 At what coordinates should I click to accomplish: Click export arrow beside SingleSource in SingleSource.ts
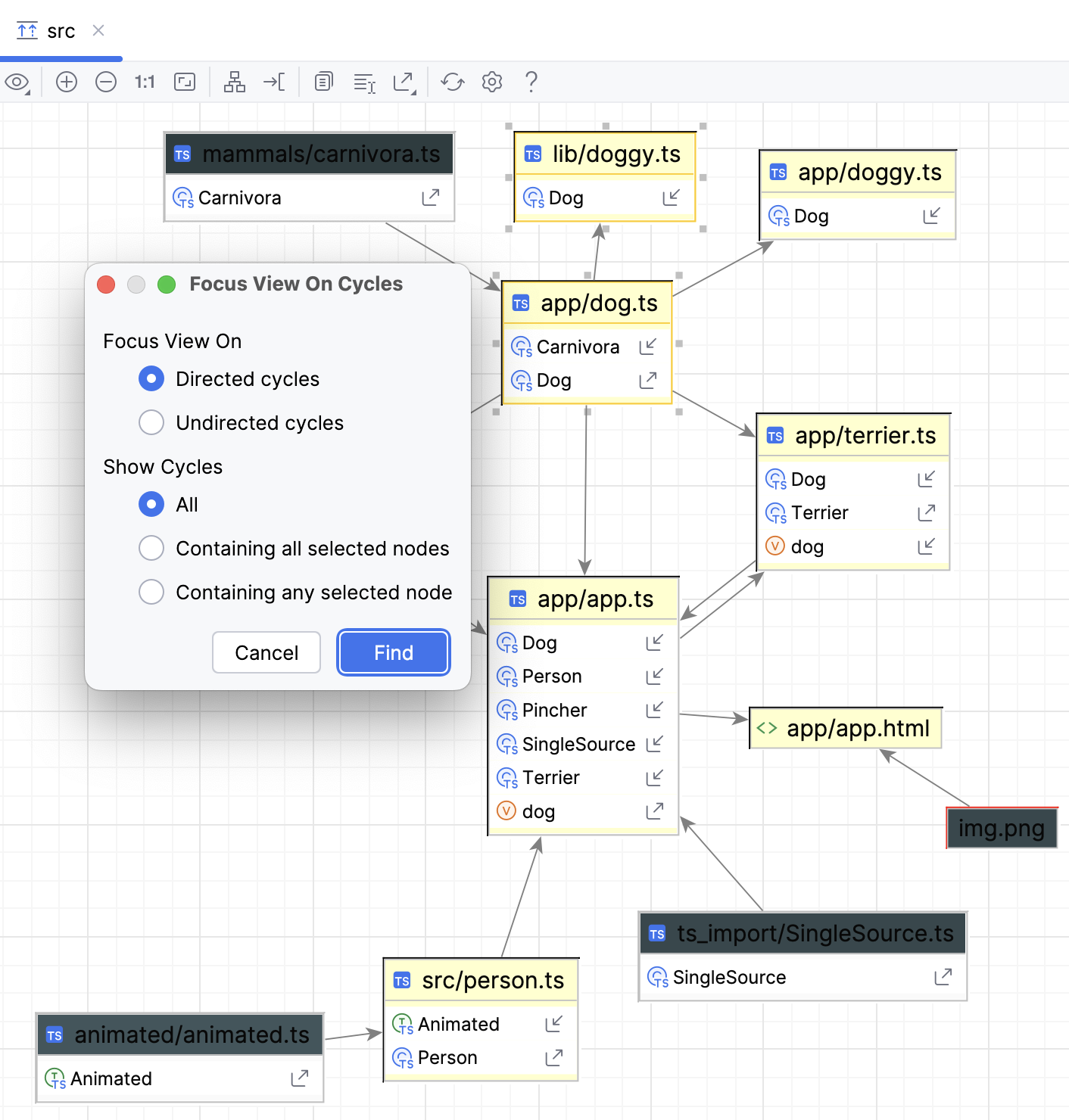coord(943,977)
